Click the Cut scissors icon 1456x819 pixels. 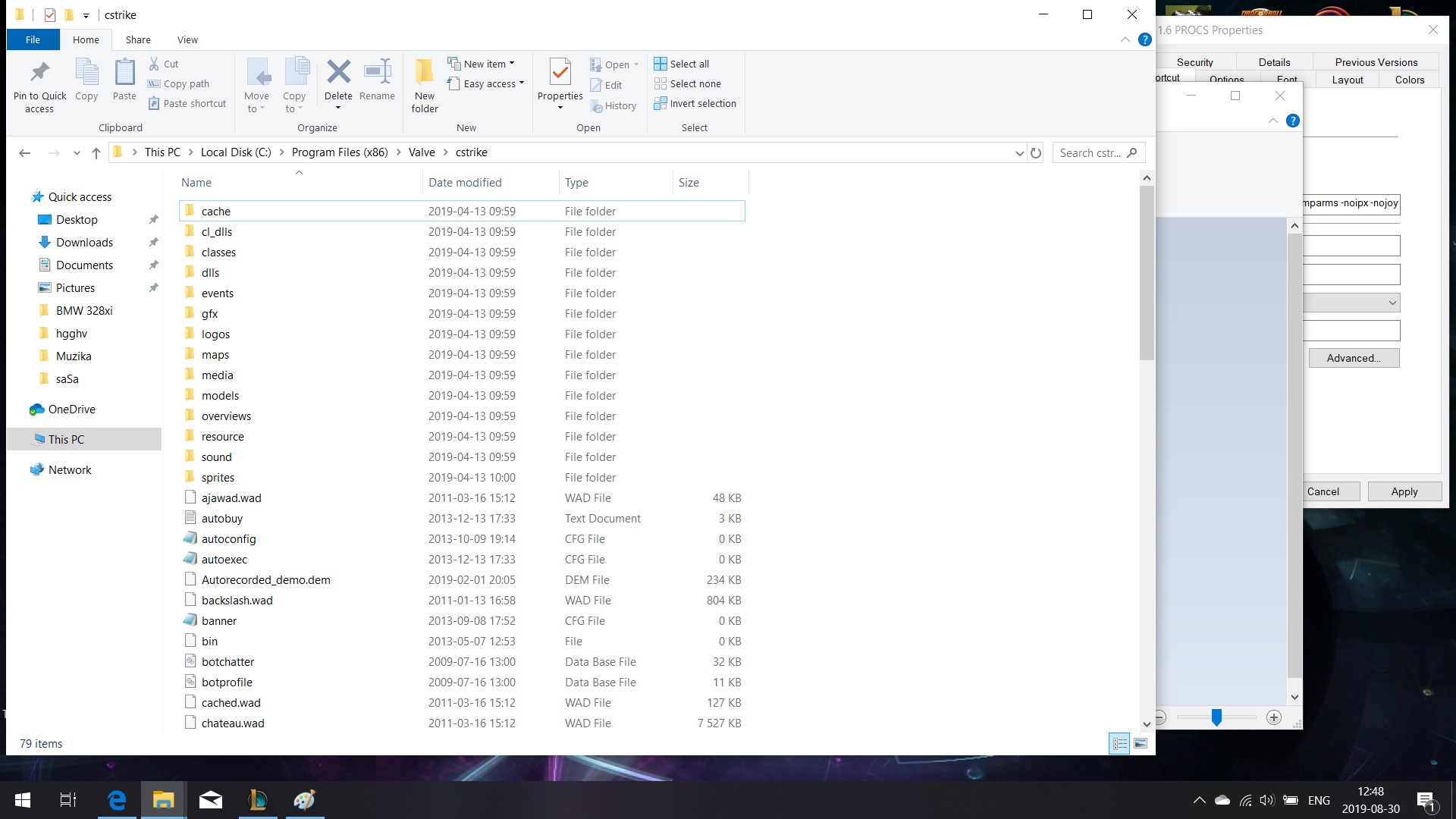pos(154,64)
